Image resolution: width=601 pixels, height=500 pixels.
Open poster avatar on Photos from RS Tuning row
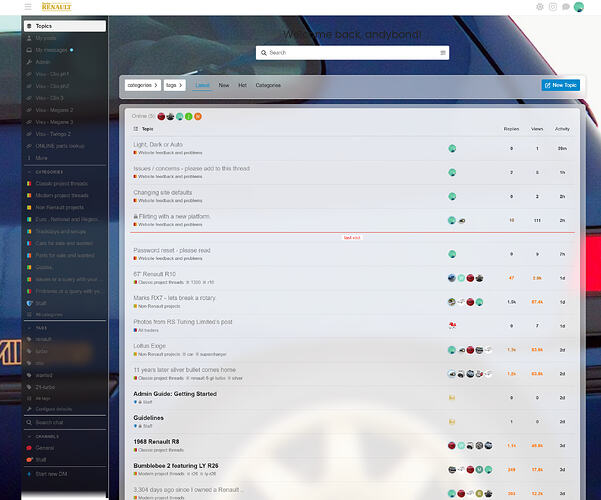coord(452,326)
